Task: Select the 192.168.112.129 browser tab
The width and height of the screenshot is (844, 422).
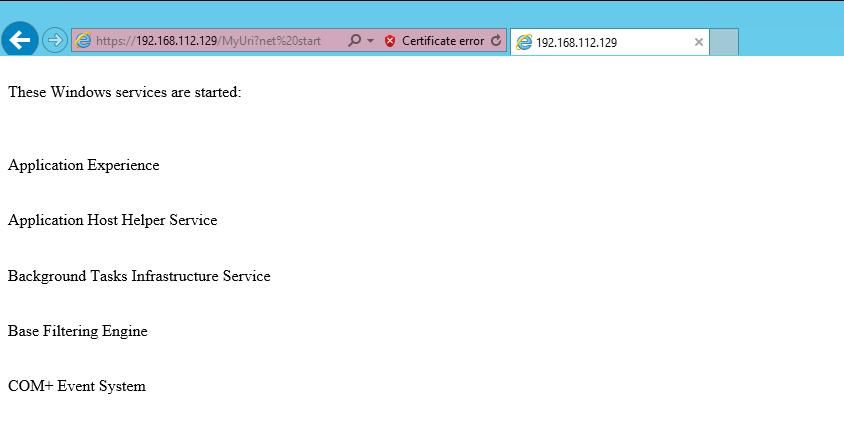Action: [x=609, y=42]
